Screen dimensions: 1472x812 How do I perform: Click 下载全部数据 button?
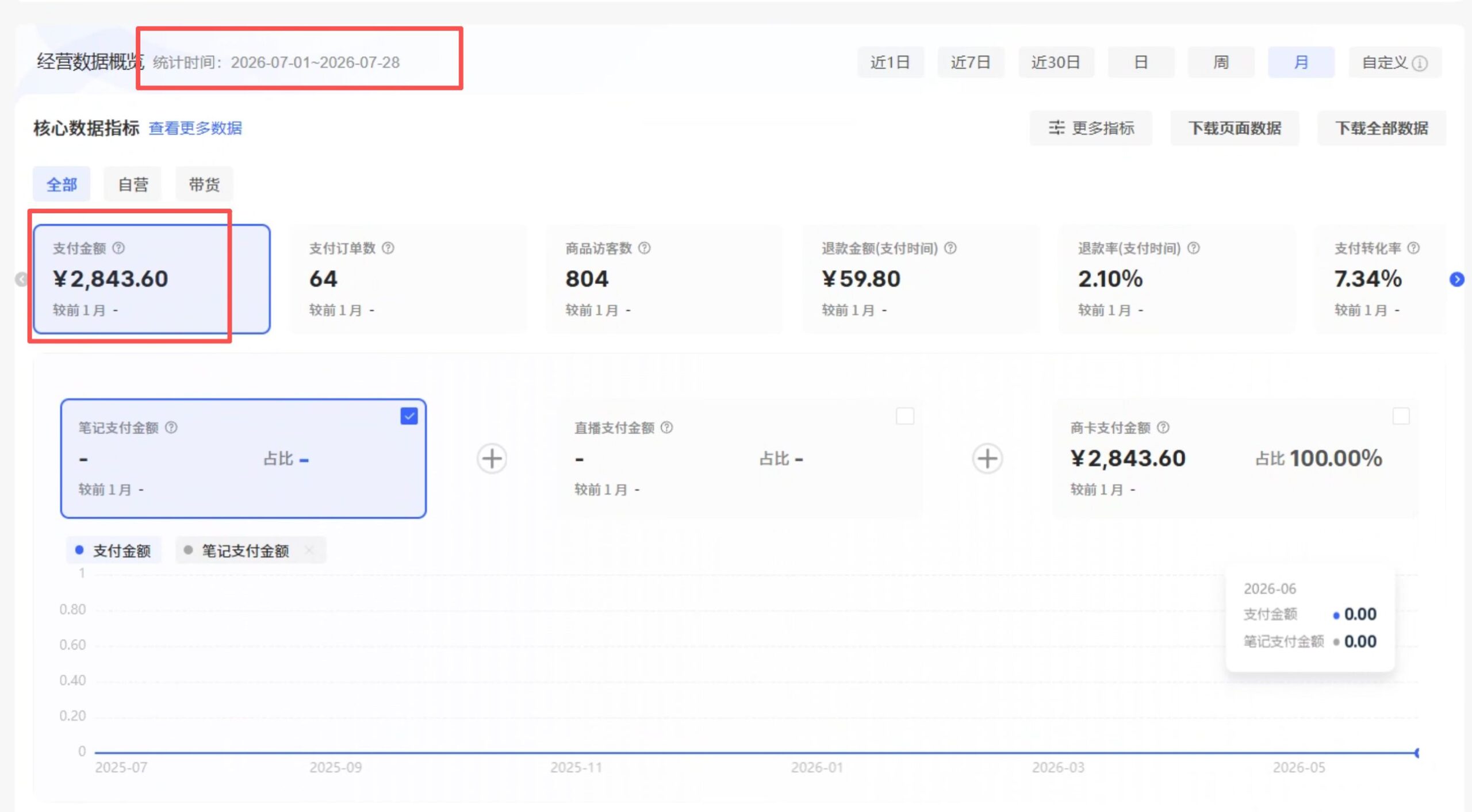[1382, 128]
